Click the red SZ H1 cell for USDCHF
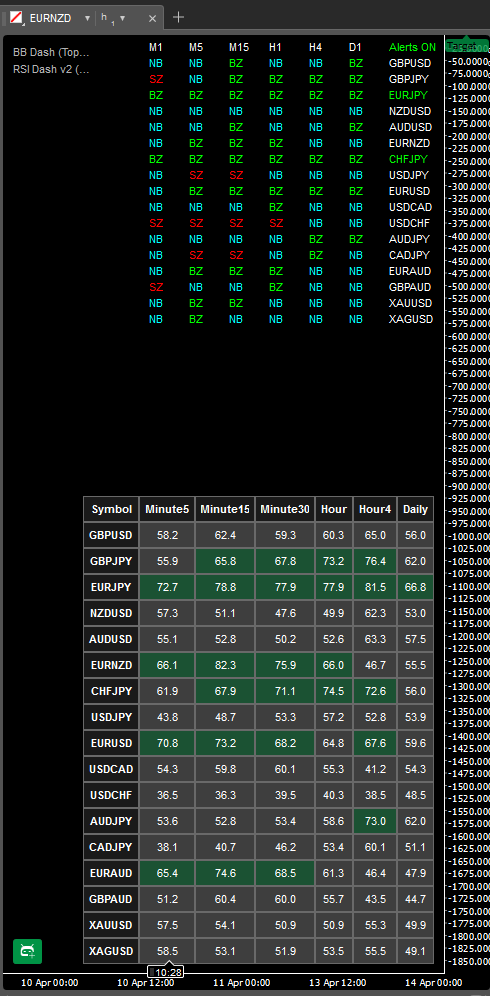 click(x=276, y=224)
